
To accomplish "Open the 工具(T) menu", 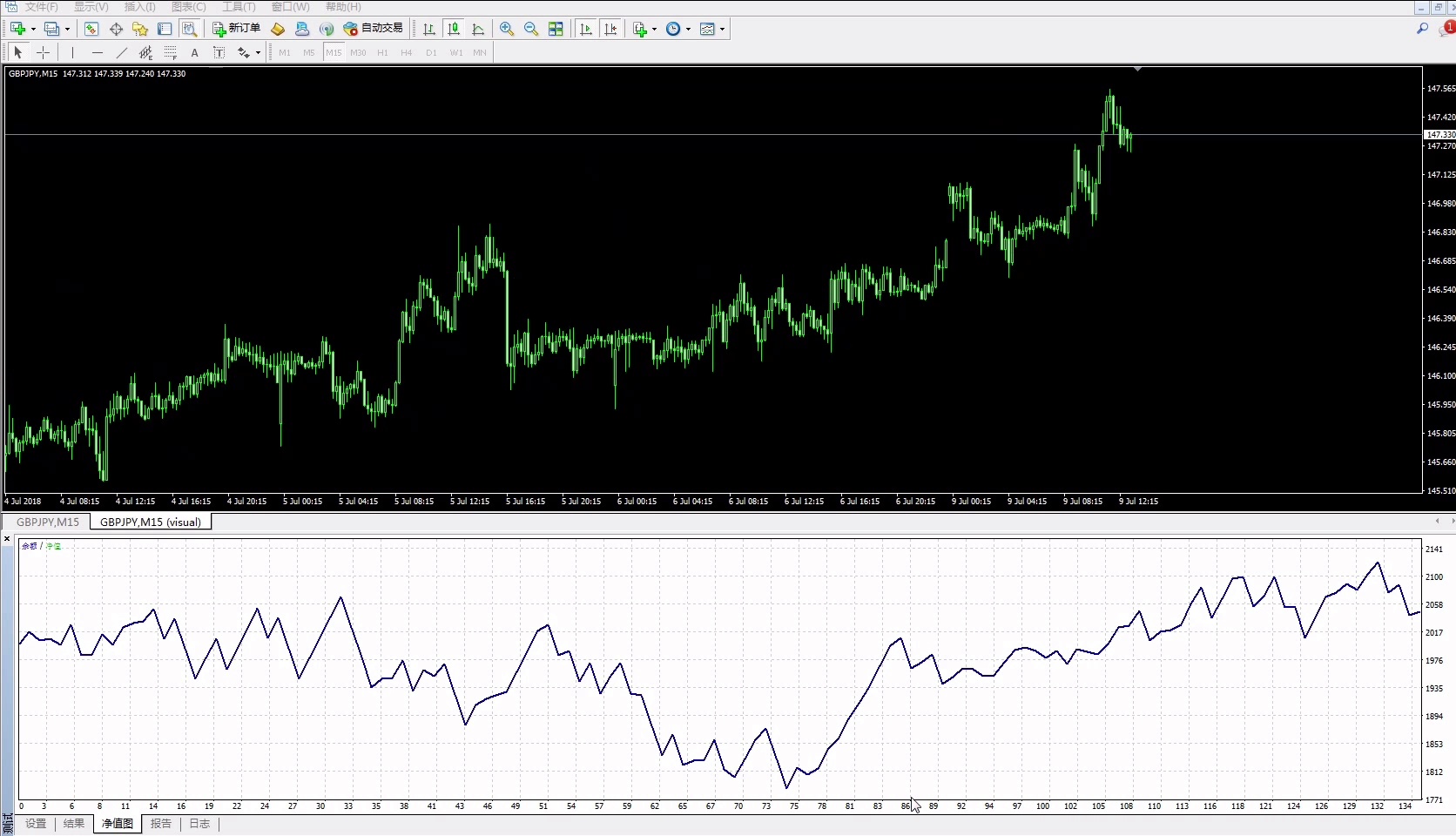I will click(x=239, y=7).
